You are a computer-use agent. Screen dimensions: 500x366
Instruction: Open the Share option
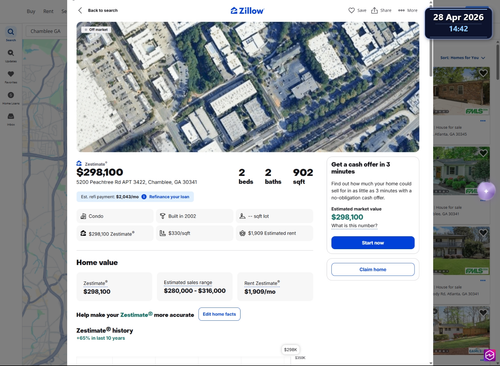point(381,10)
